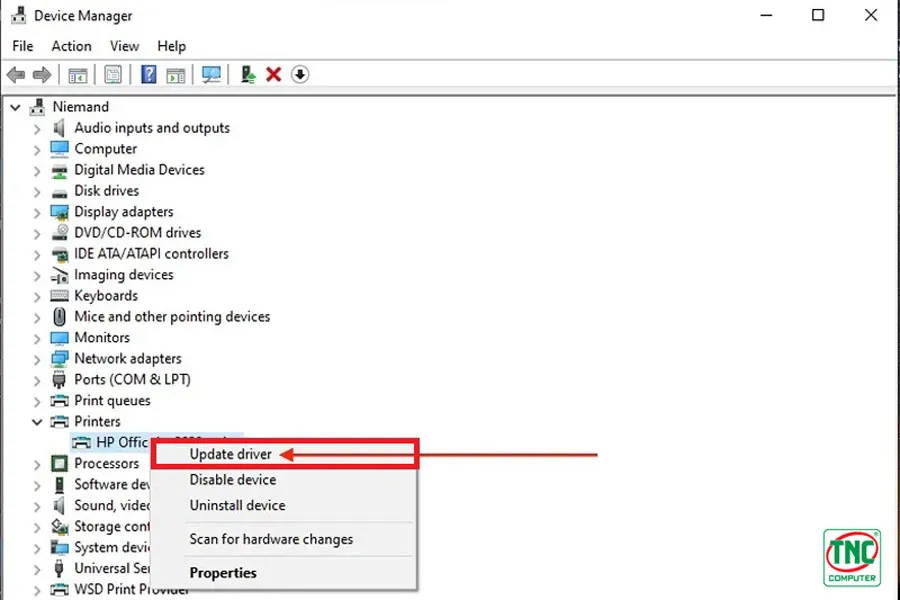Select the System devices row
The width and height of the screenshot is (900, 600).
pyautogui.click(x=101, y=548)
